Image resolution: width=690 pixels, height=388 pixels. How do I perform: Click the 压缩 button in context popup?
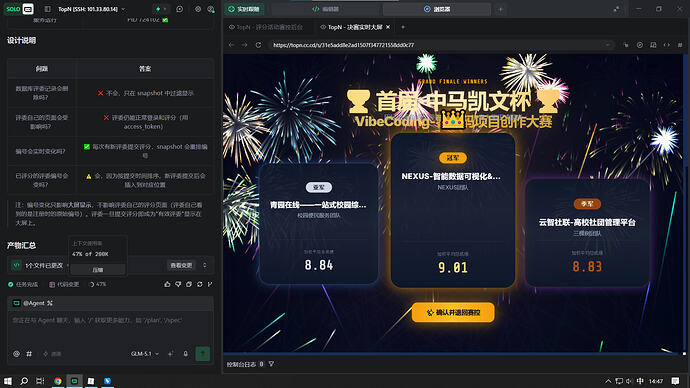coord(98,270)
